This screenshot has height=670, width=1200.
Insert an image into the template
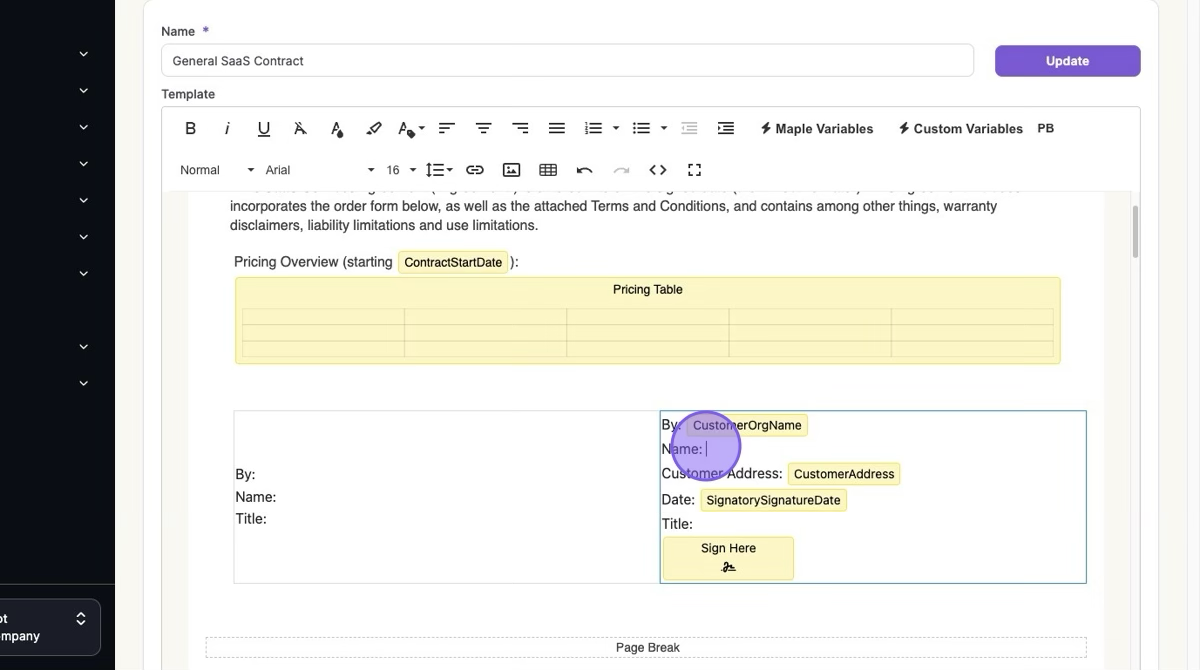(511, 170)
